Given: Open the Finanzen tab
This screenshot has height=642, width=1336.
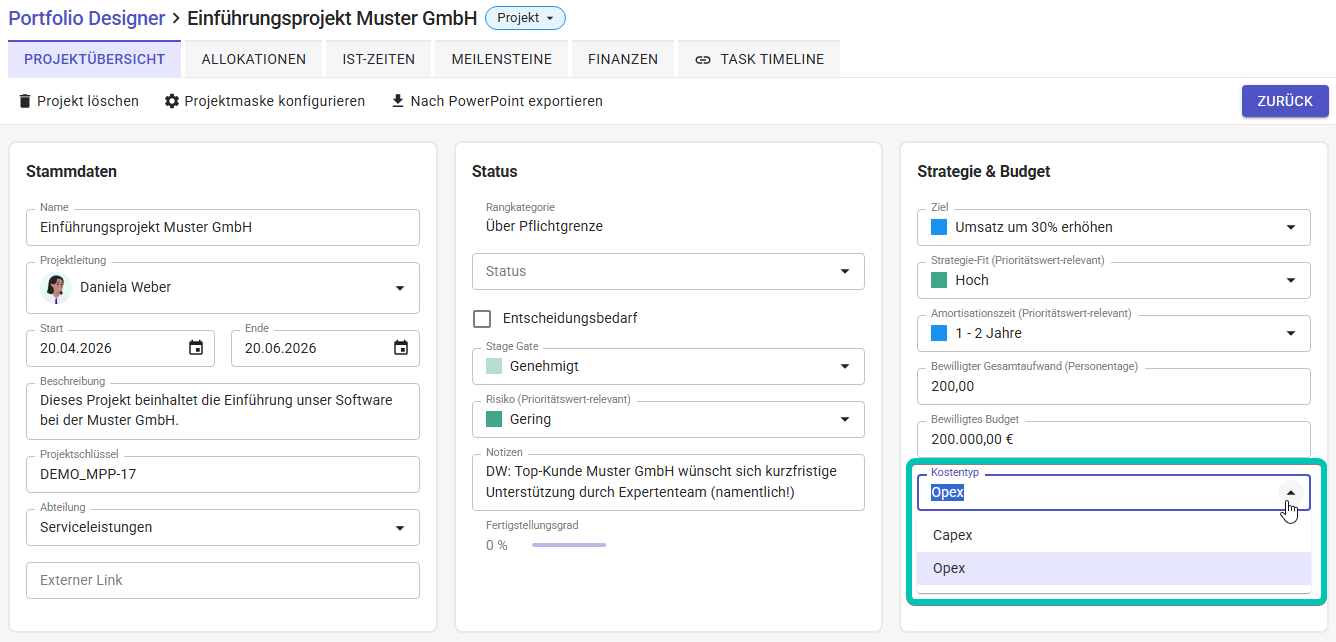Looking at the screenshot, I should [x=622, y=59].
